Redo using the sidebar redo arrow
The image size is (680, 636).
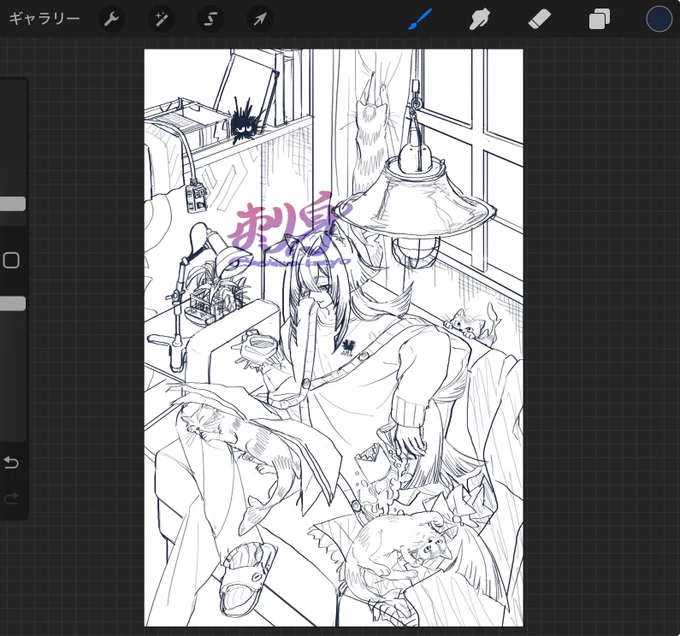tap(11, 498)
